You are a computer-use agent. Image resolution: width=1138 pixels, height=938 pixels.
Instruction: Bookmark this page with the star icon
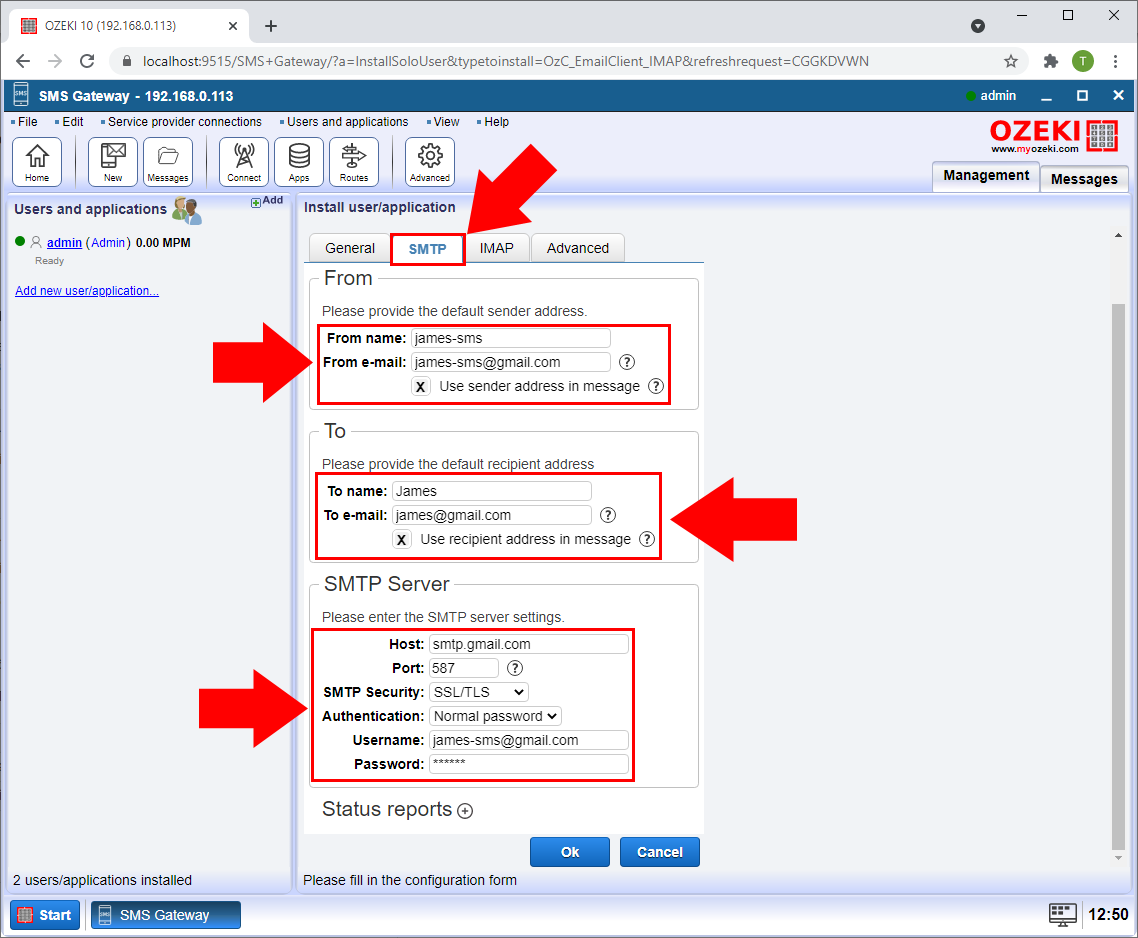coord(1011,61)
